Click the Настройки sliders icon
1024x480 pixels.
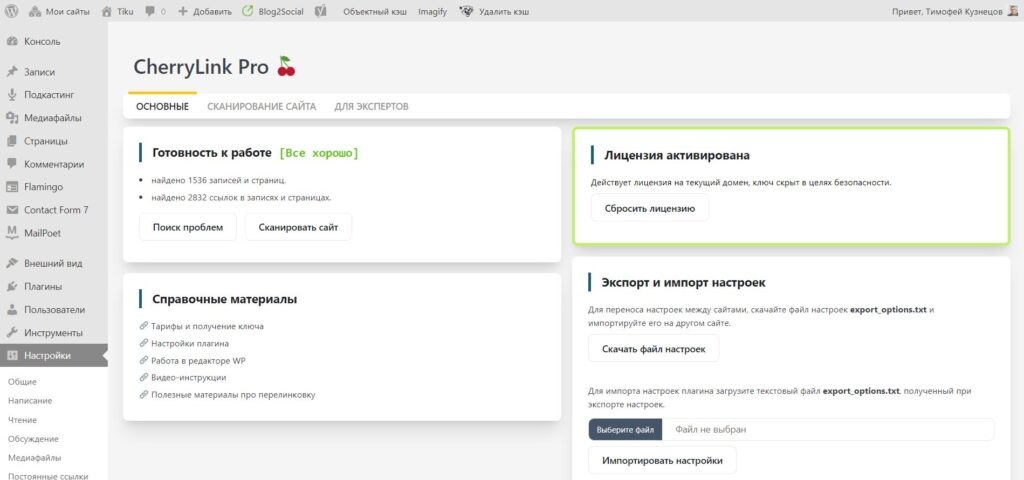click(x=12, y=355)
